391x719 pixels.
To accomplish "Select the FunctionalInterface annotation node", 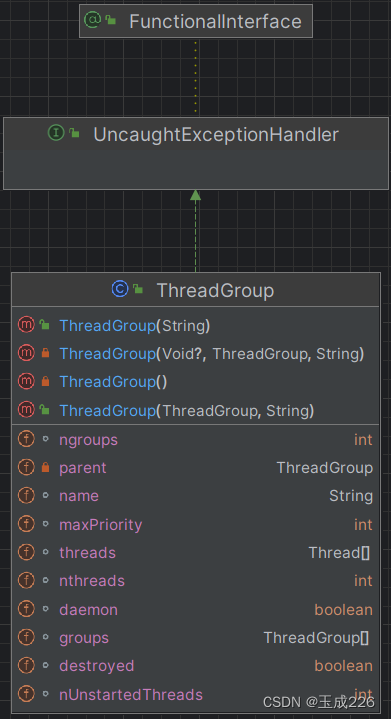I will [196, 21].
